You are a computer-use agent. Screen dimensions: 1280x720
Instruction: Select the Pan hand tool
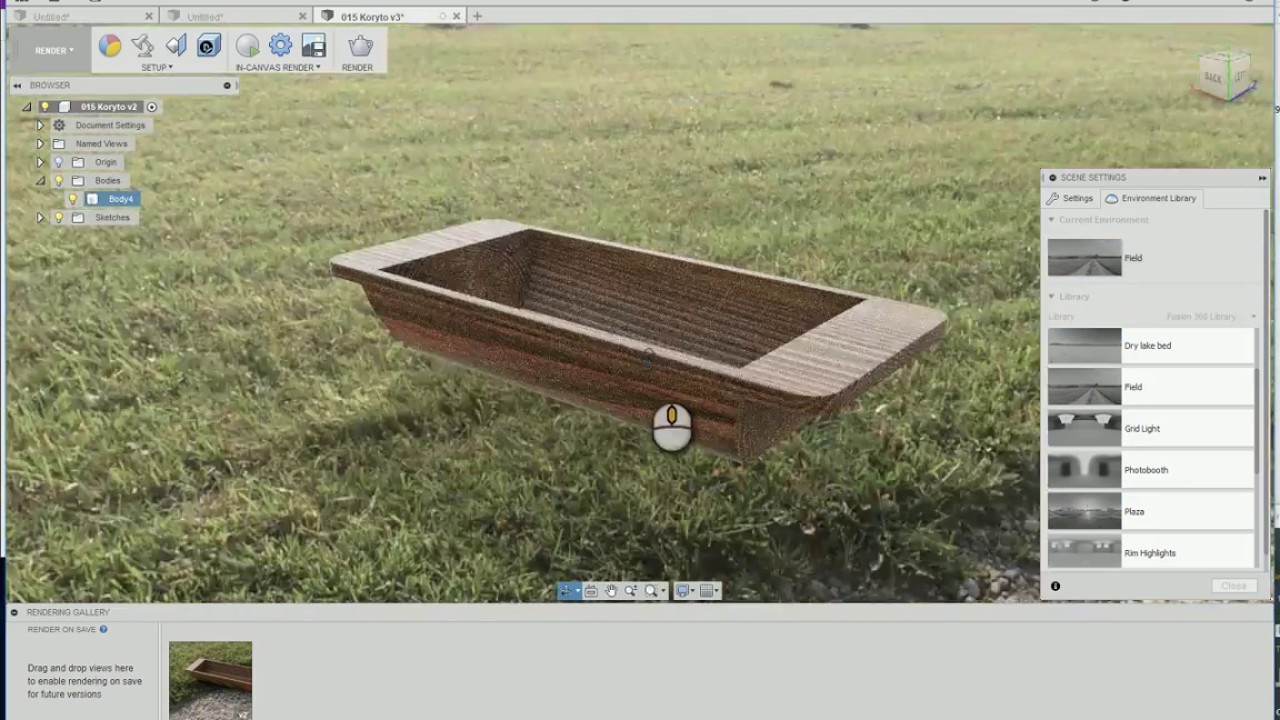[x=611, y=591]
